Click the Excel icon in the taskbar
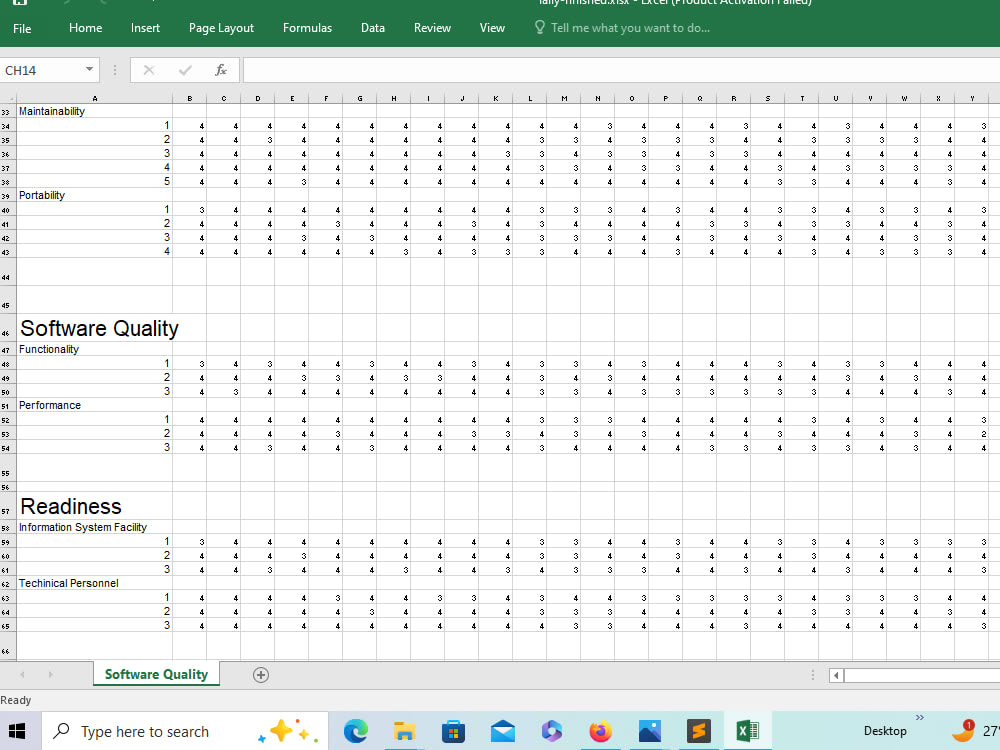 click(x=747, y=731)
